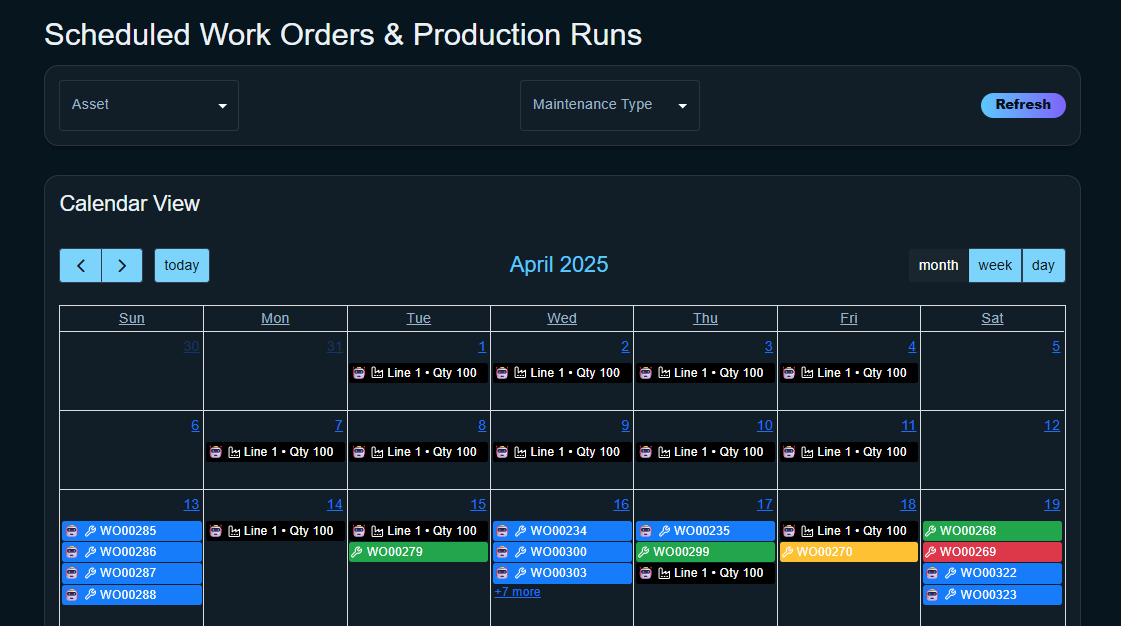The height and width of the screenshot is (626, 1121).
Task: Go to the previous month with the left arrow
Action: pos(81,265)
